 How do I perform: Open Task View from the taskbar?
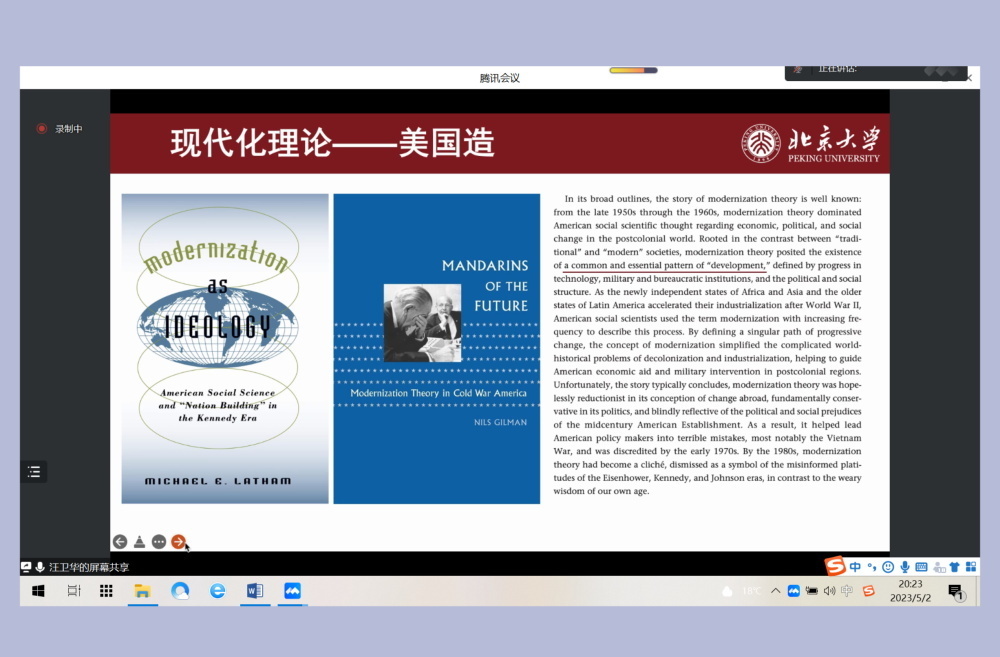click(x=76, y=590)
